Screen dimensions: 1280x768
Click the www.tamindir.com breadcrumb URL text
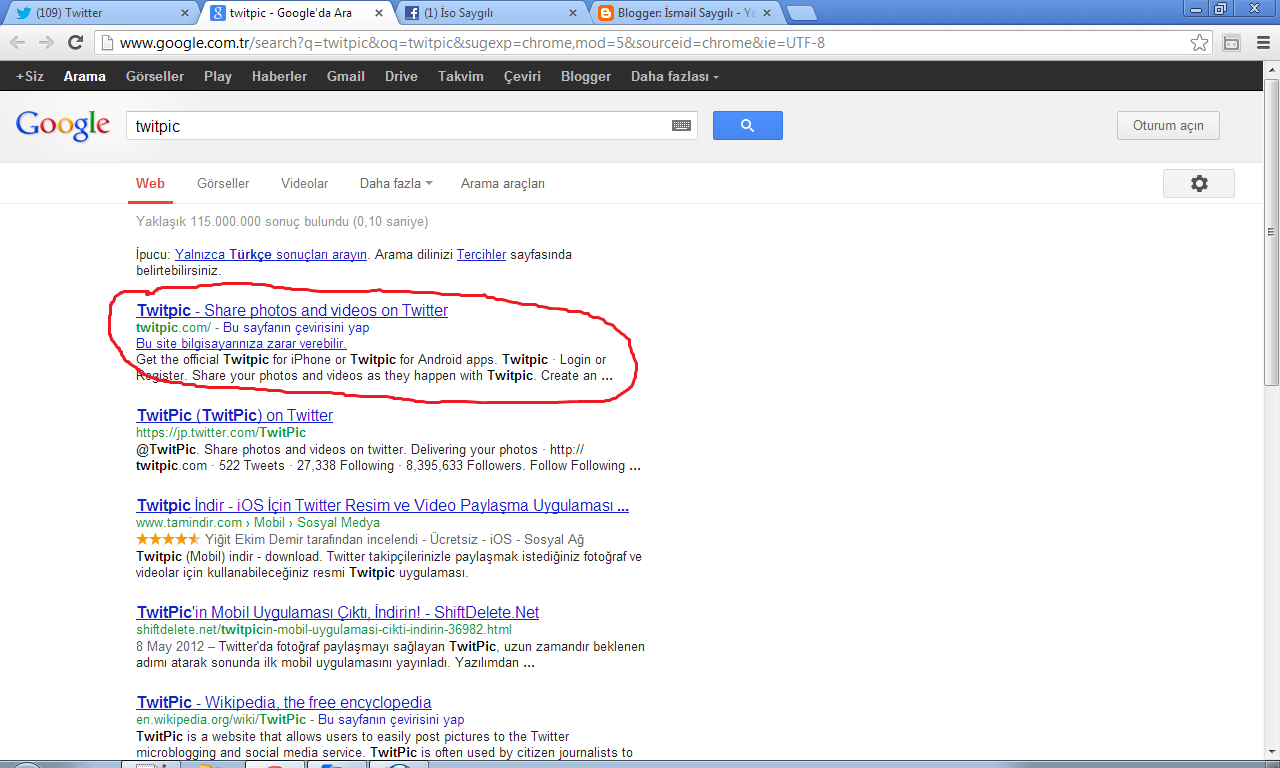click(258, 522)
